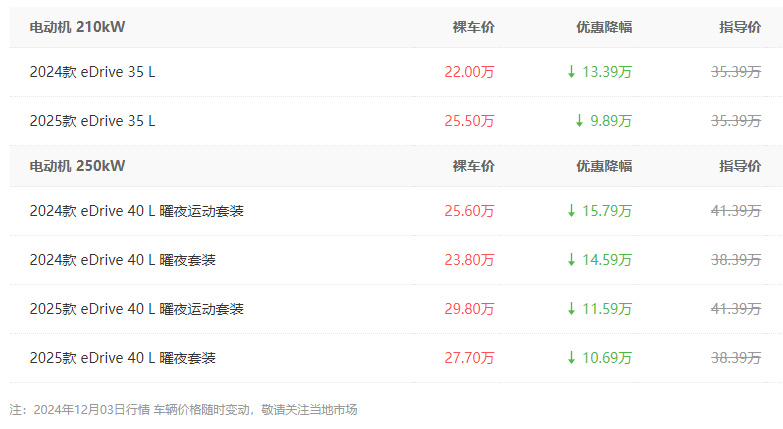Click 指导价 column header in 250kW section
The image size is (783, 429).
(740, 166)
